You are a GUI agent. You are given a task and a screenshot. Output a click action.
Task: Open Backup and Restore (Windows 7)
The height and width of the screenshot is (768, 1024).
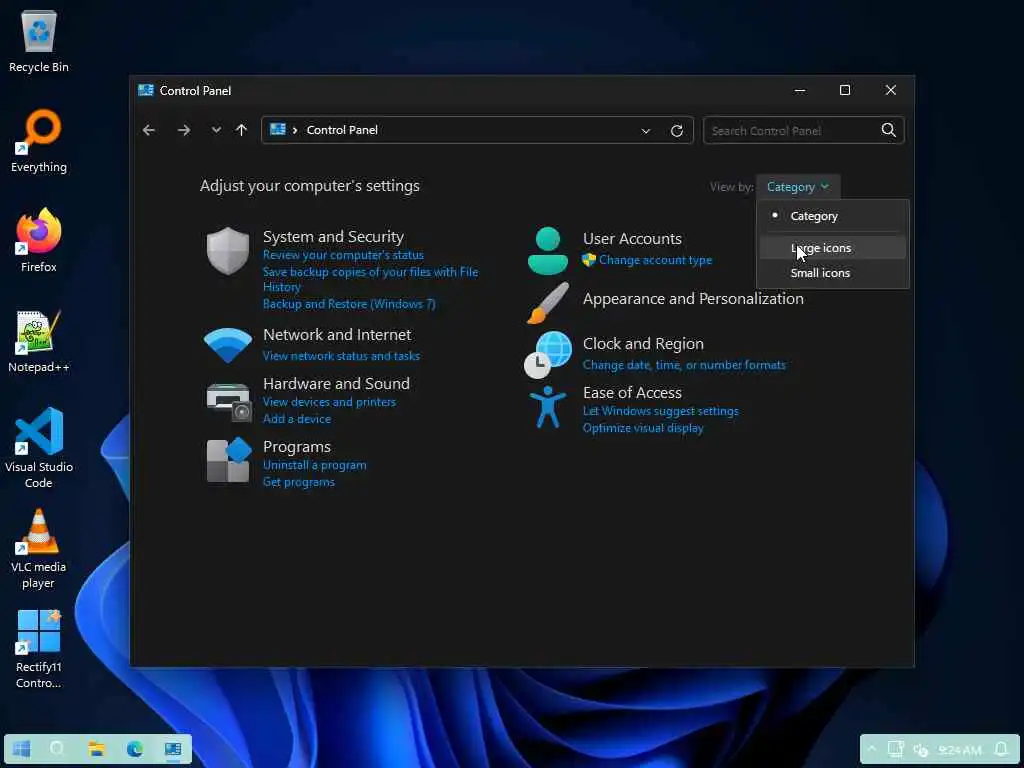tap(349, 304)
